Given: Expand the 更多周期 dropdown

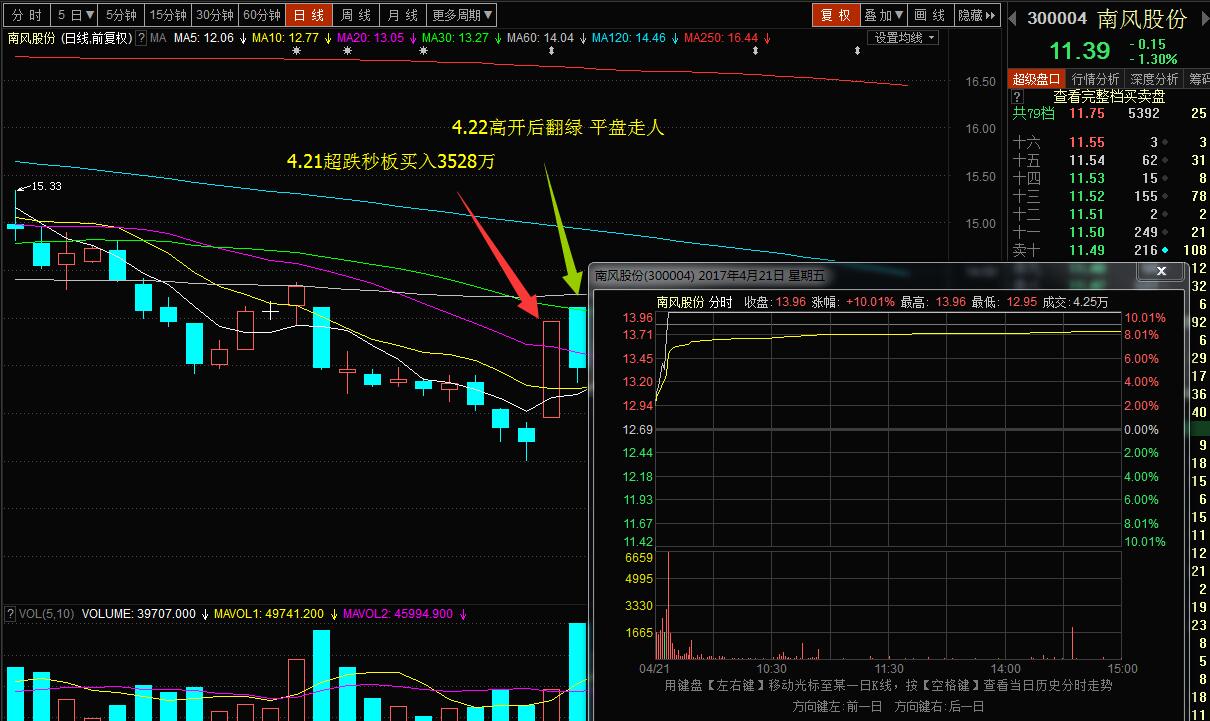Looking at the screenshot, I should click(462, 15).
